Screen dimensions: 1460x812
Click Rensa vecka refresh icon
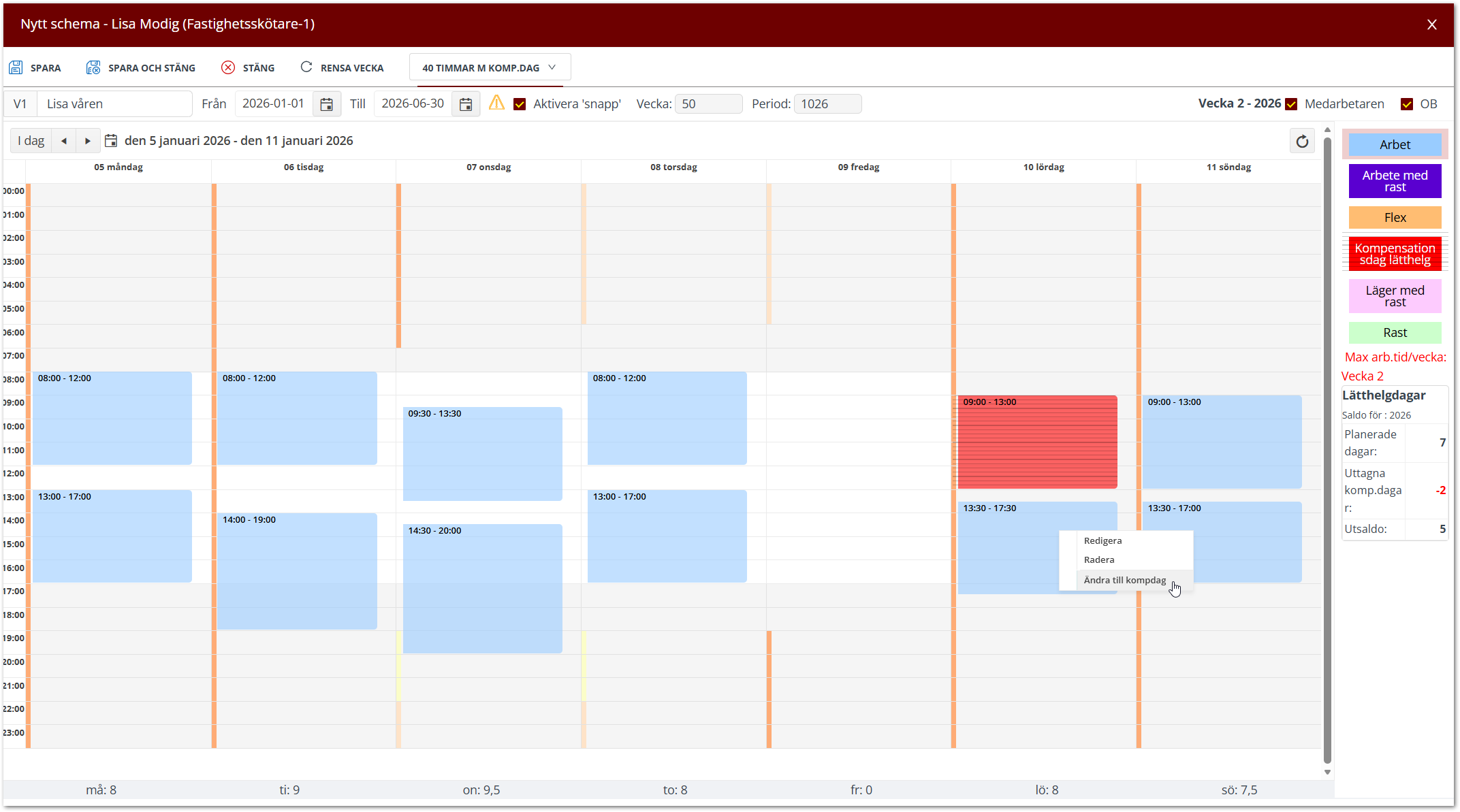click(306, 67)
